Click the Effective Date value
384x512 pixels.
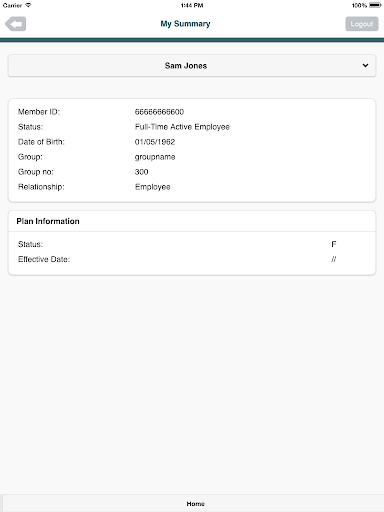[334, 259]
